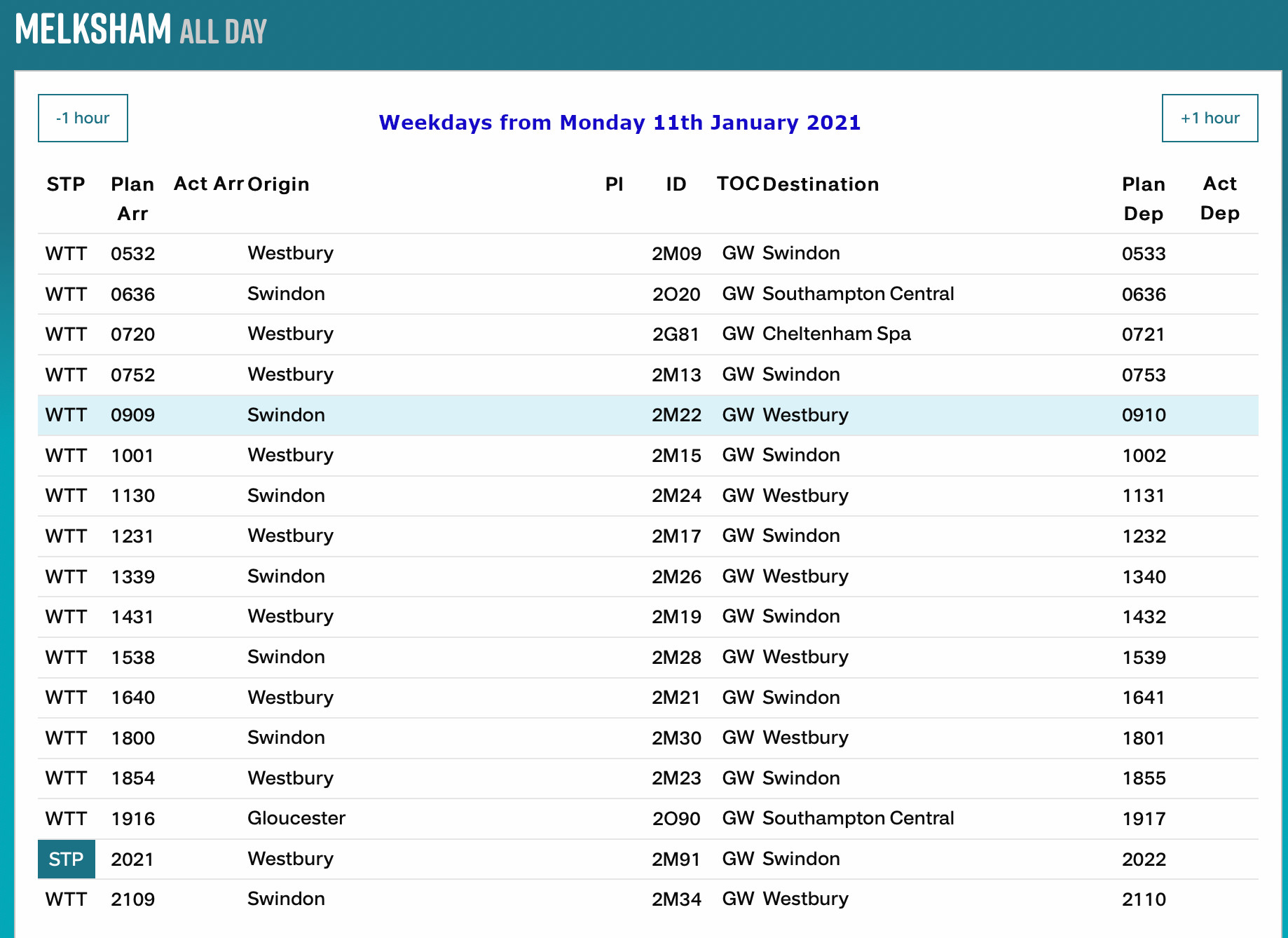The width and height of the screenshot is (1288, 938).
Task: Click the Plan Arr column header
Action: (x=132, y=198)
